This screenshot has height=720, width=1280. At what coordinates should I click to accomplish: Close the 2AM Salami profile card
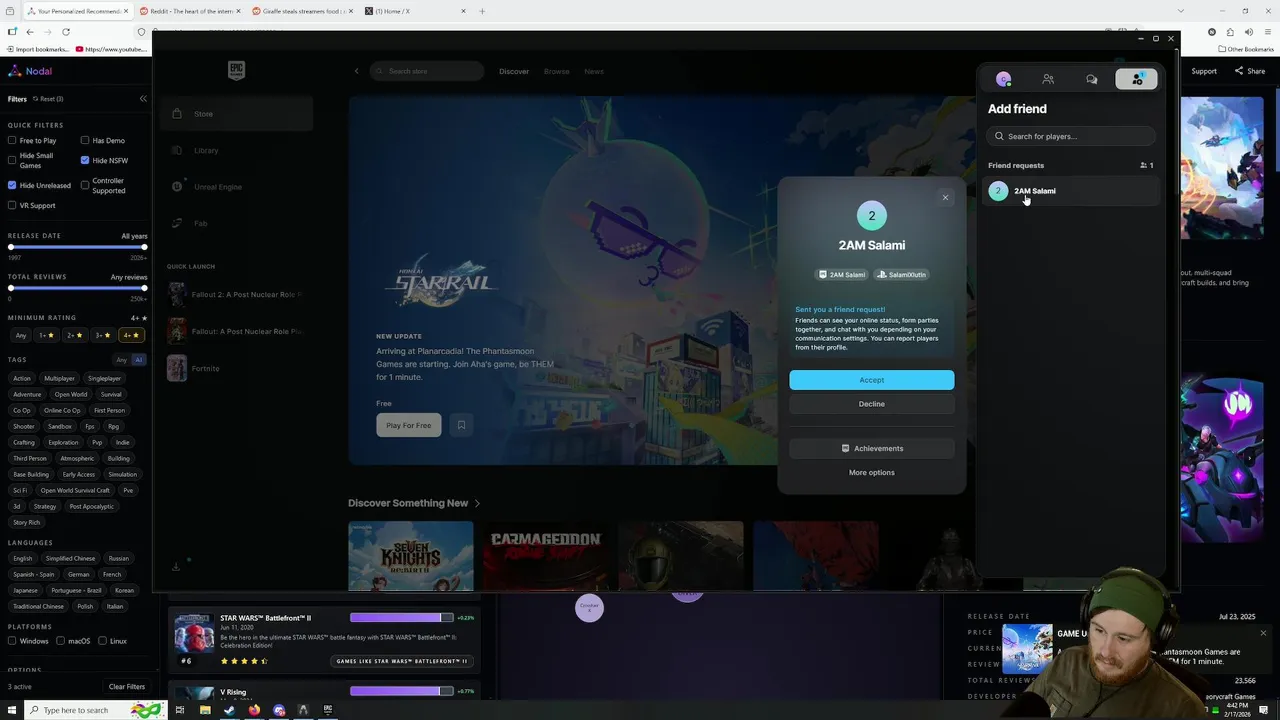(x=945, y=197)
